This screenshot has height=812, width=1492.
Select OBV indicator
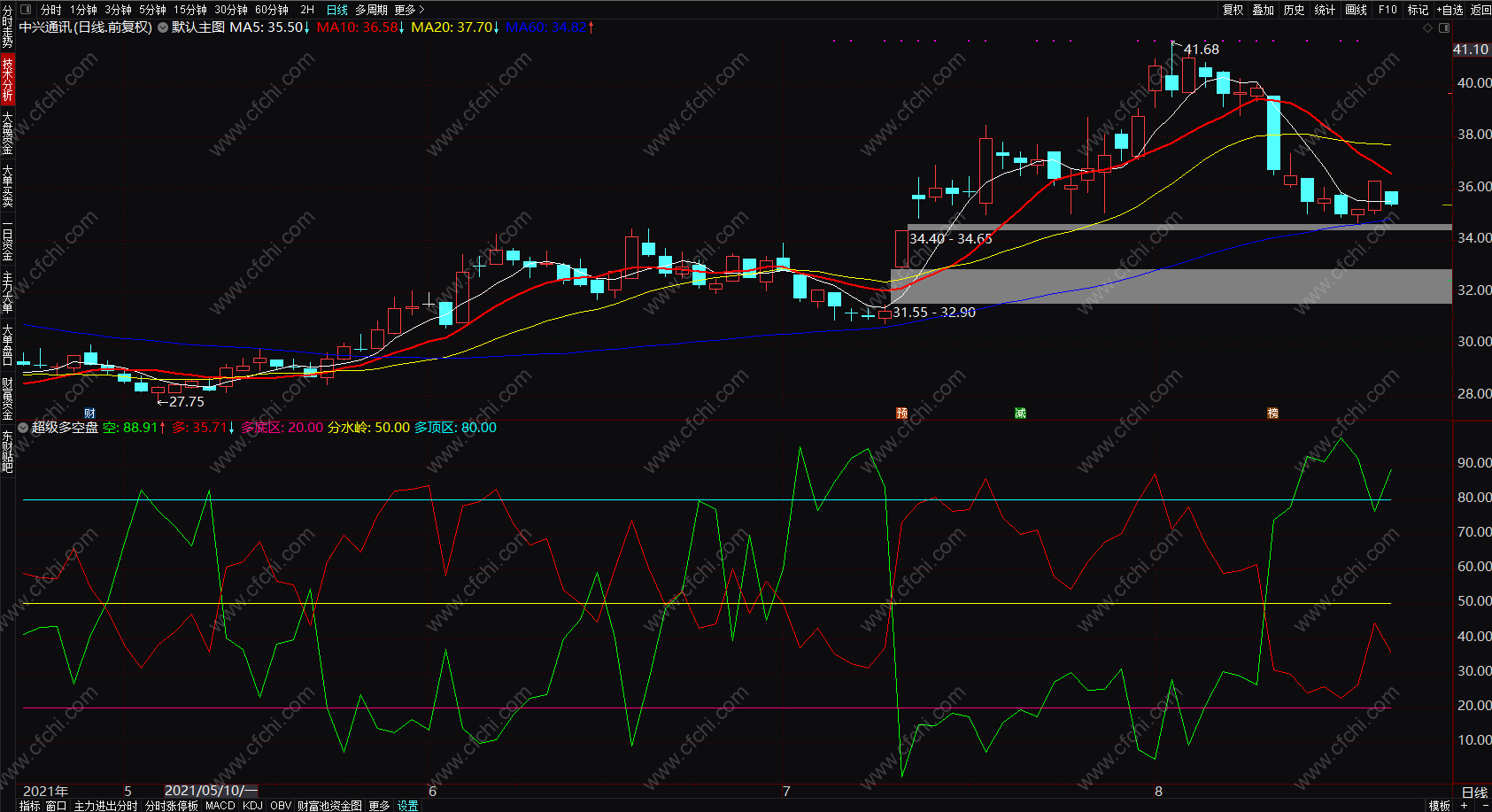click(281, 806)
